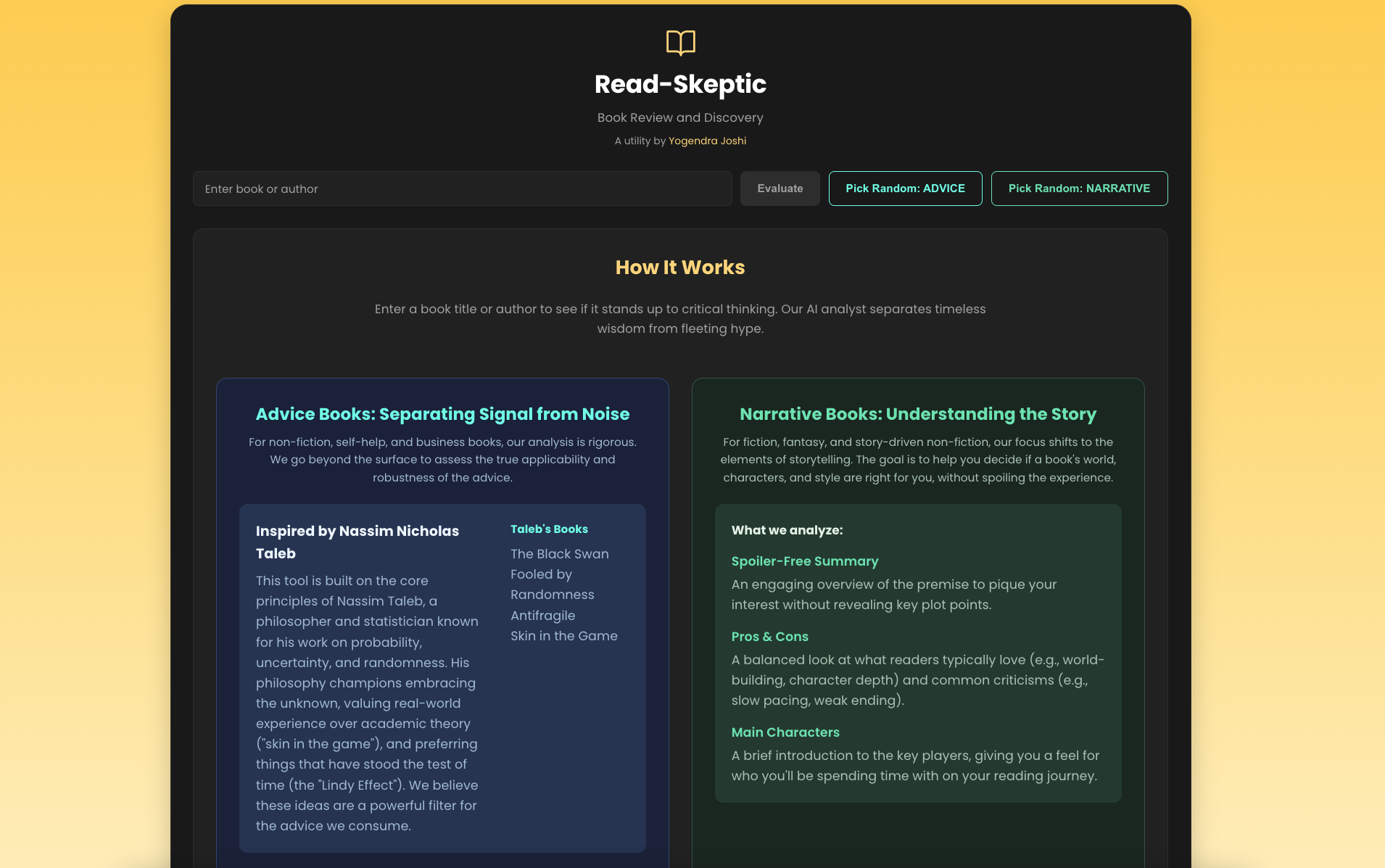Screen dimensions: 1385x868
Task: Click Advice Books: Separating Signal from Noise heading
Action: [442, 414]
